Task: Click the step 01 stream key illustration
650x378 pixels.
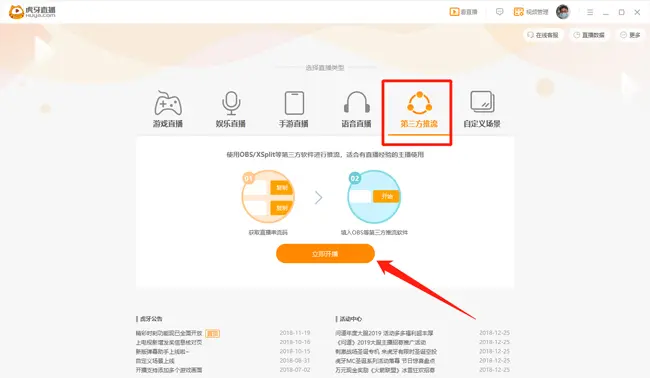Action: click(268, 197)
